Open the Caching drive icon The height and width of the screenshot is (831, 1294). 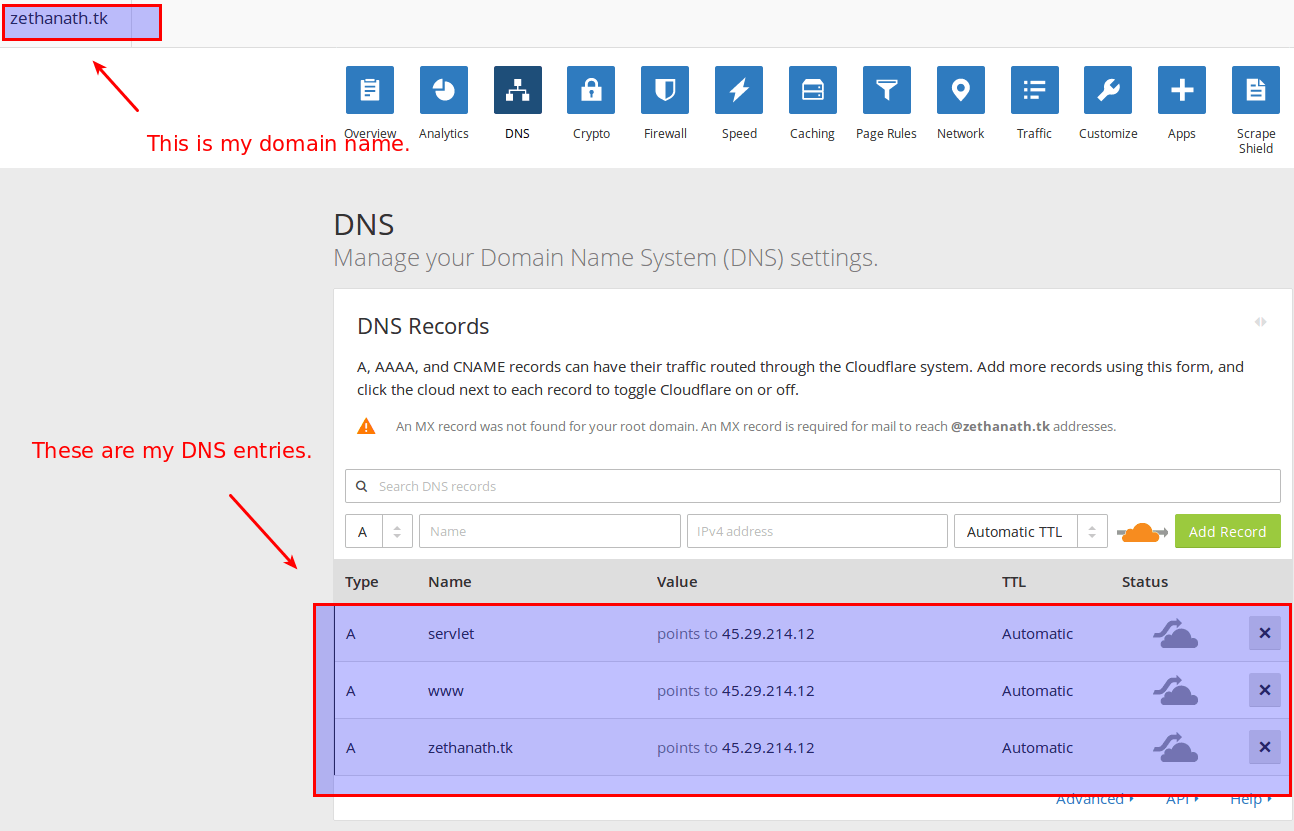point(813,90)
